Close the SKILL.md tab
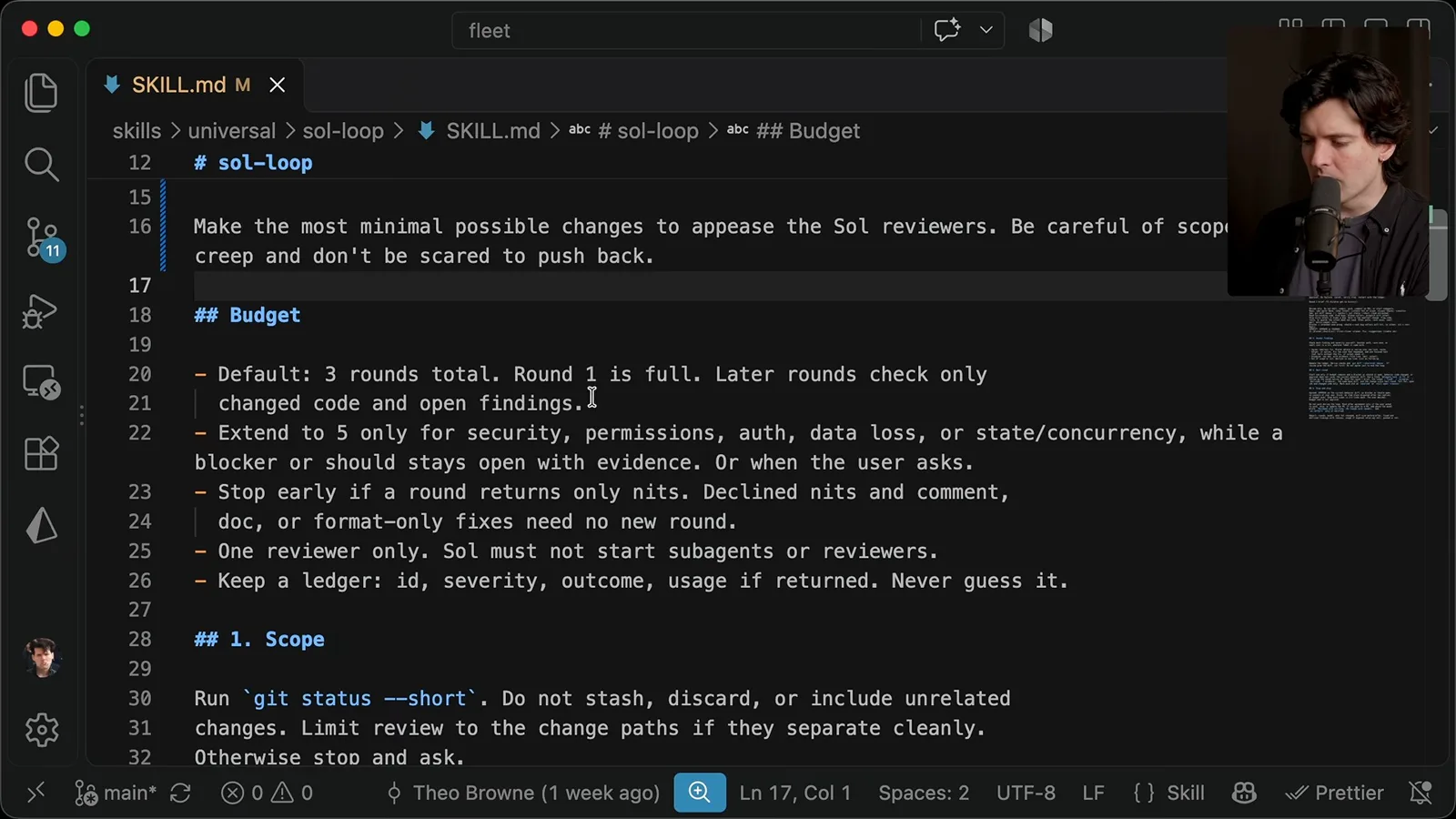 click(278, 85)
